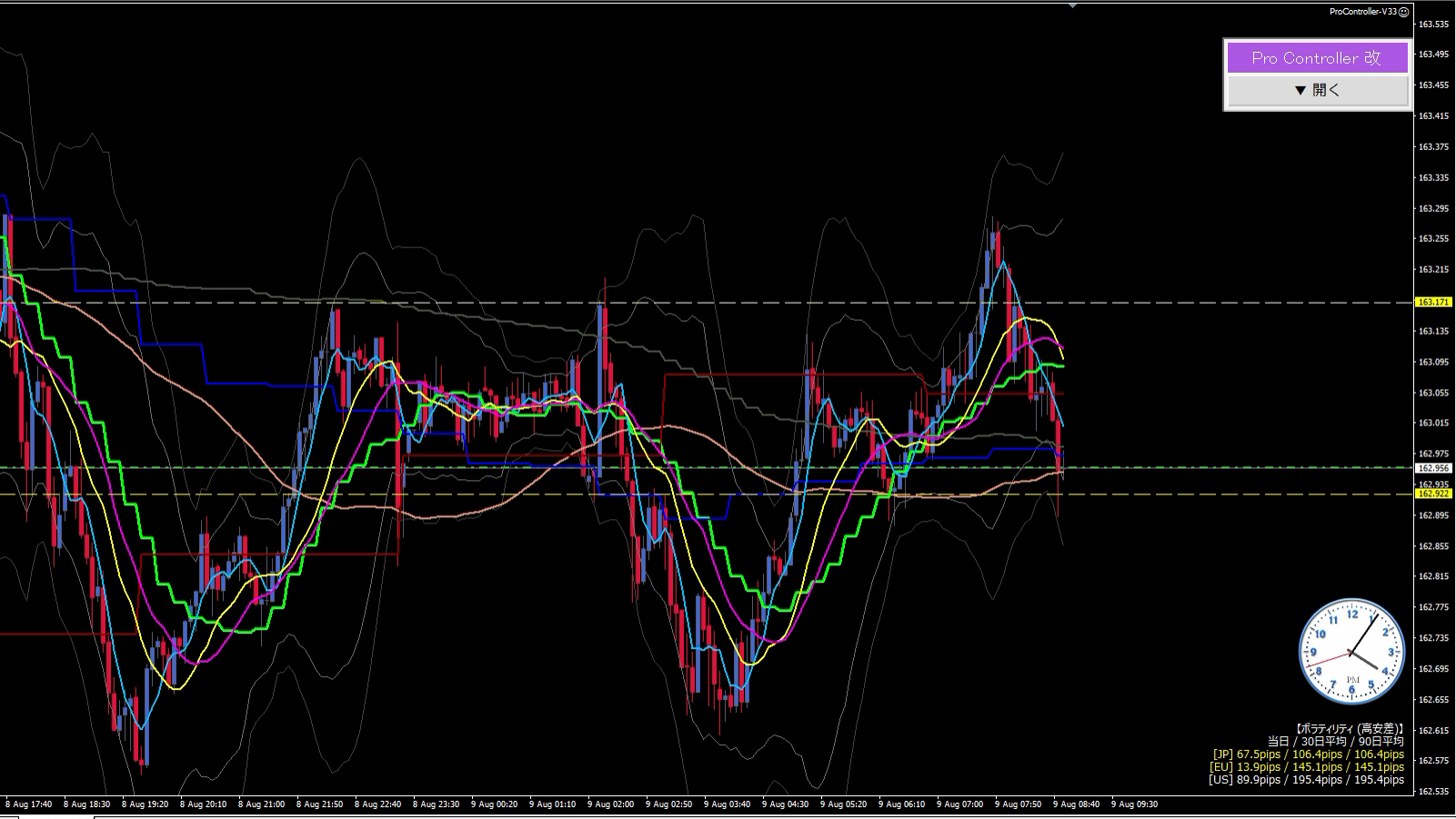Click the 9 Aug 03:40 time label
The width and height of the screenshot is (1456, 819).
pyautogui.click(x=727, y=804)
